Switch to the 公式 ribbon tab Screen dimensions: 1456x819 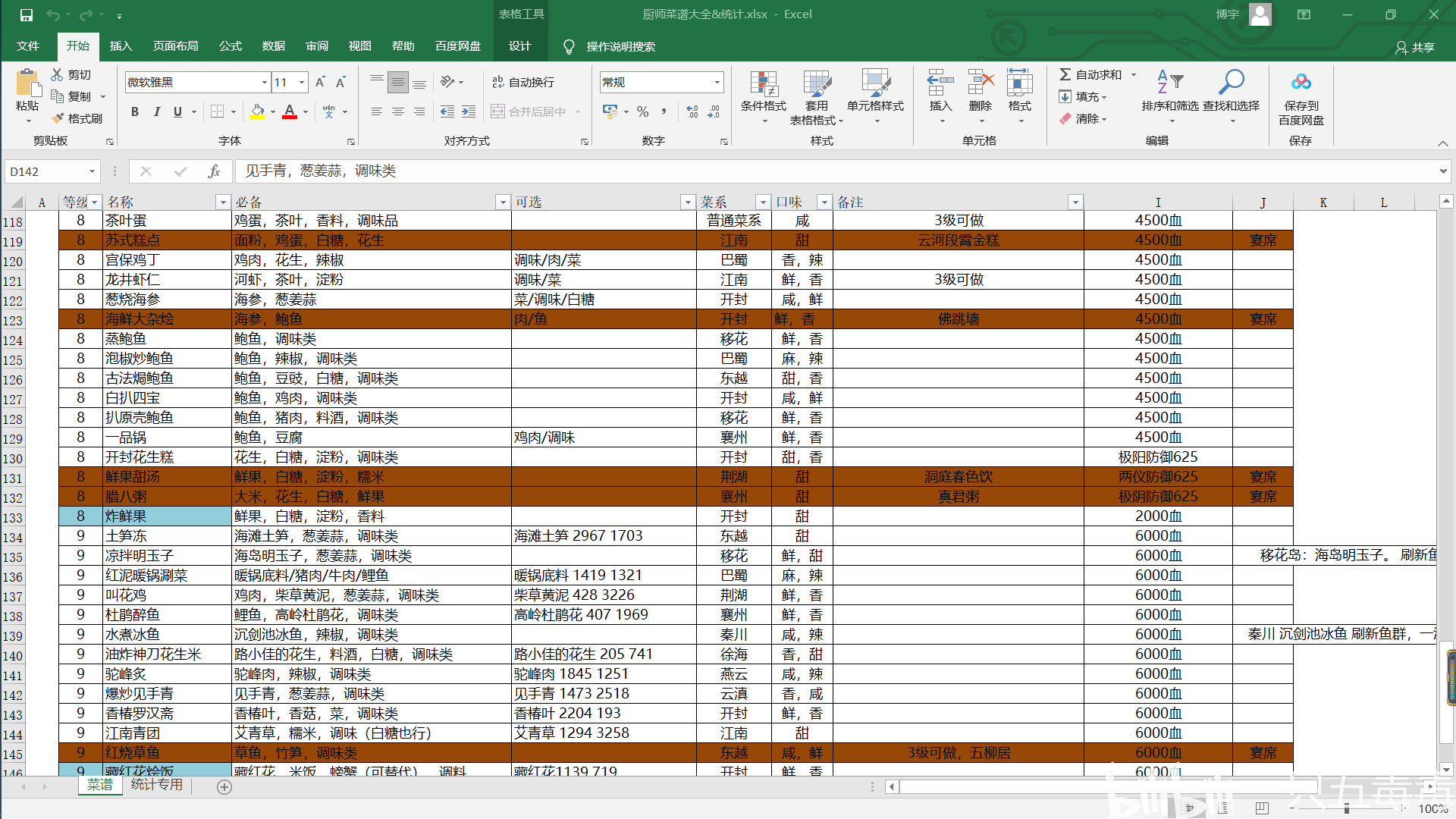[x=230, y=46]
